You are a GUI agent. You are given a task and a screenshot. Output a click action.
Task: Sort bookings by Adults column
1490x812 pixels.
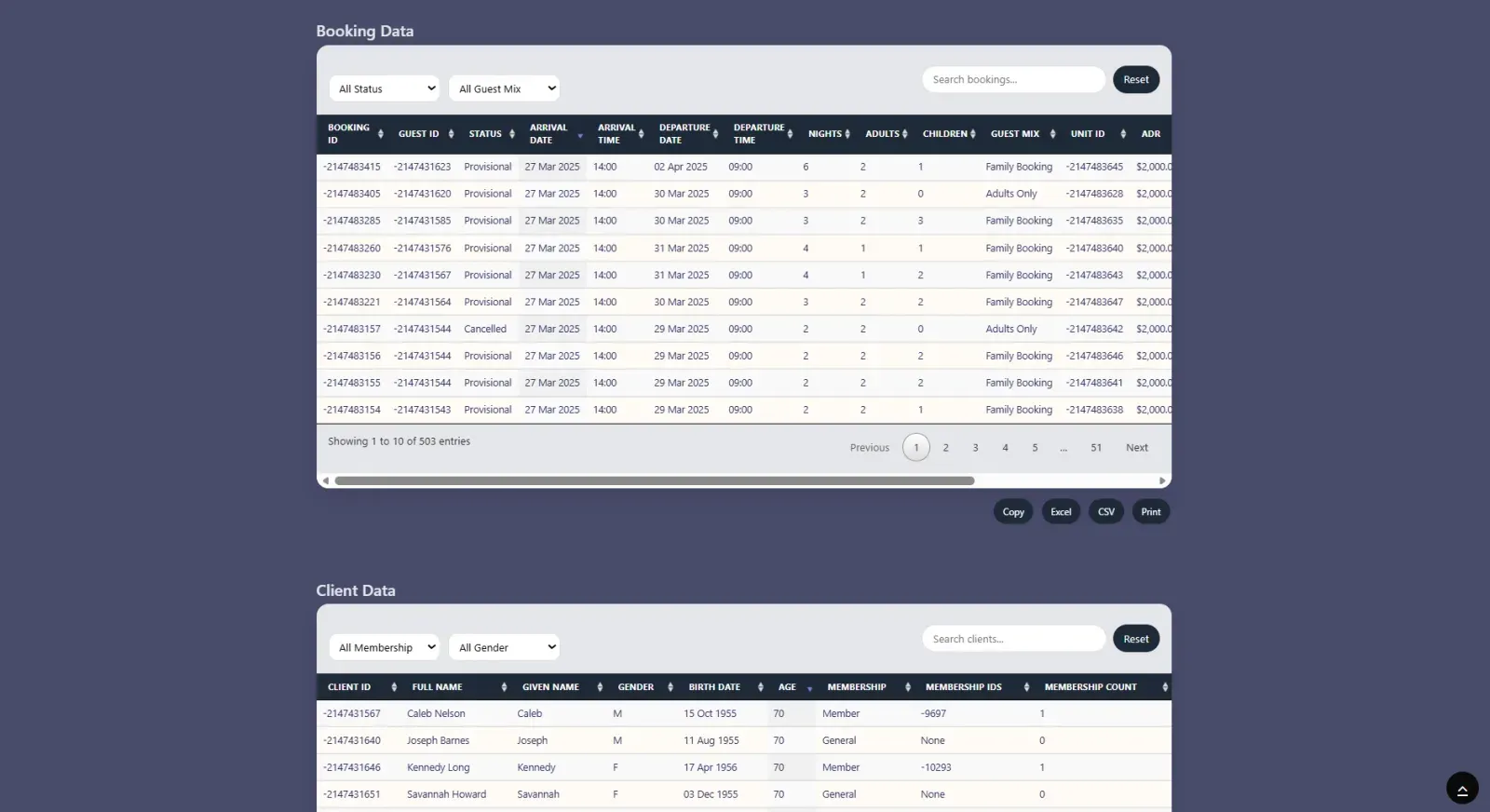(886, 134)
